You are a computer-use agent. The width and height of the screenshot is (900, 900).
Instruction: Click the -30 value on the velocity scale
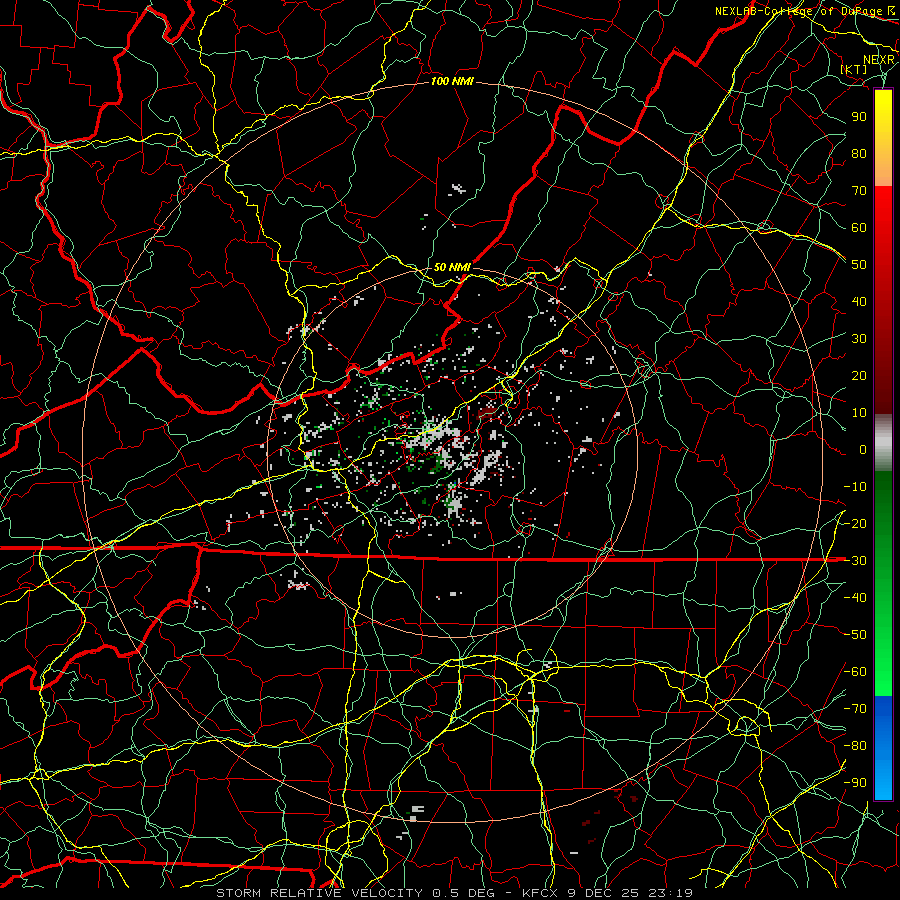click(x=855, y=561)
